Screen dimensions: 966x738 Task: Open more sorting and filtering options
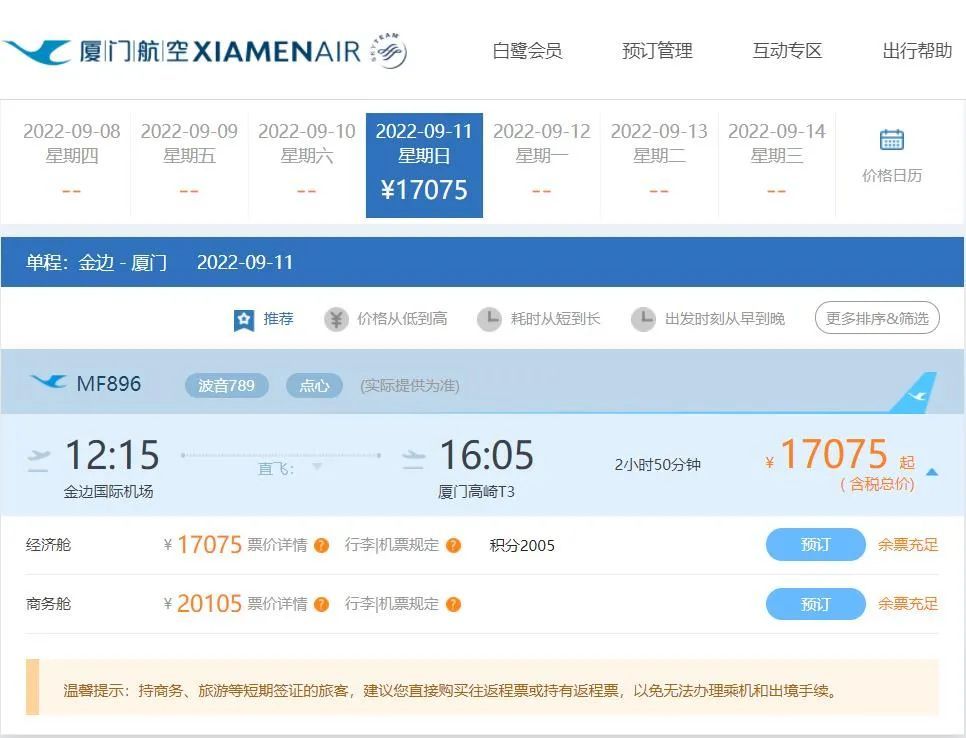(877, 318)
